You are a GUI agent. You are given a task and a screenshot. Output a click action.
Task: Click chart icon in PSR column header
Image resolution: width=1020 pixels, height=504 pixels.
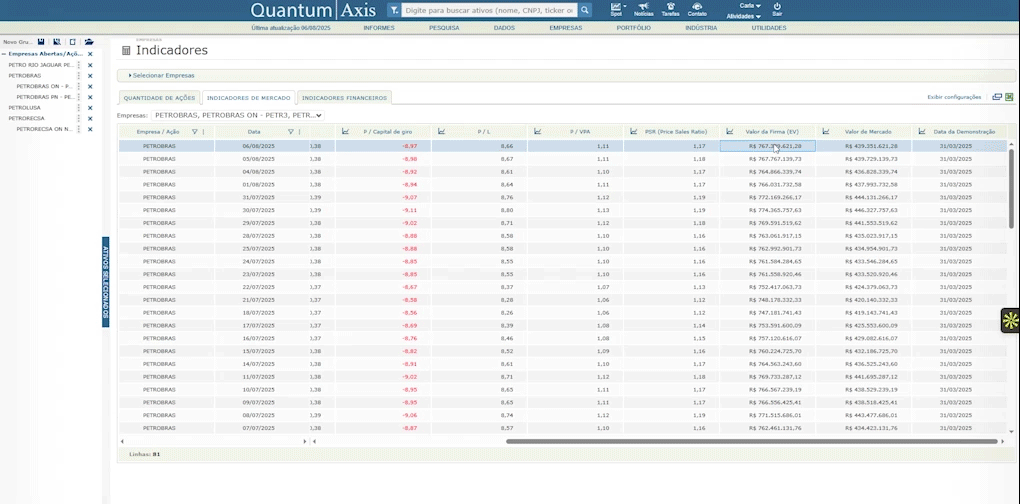click(x=634, y=131)
